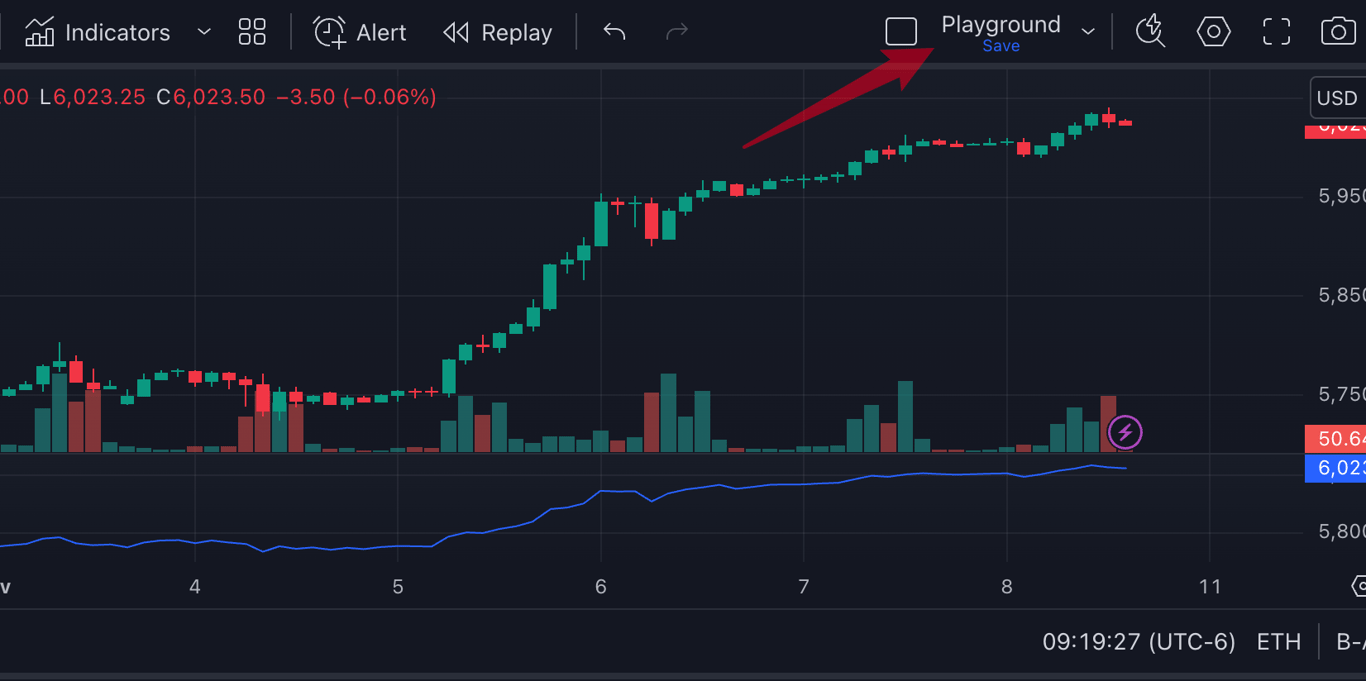Save the Playground layout

click(x=1001, y=46)
